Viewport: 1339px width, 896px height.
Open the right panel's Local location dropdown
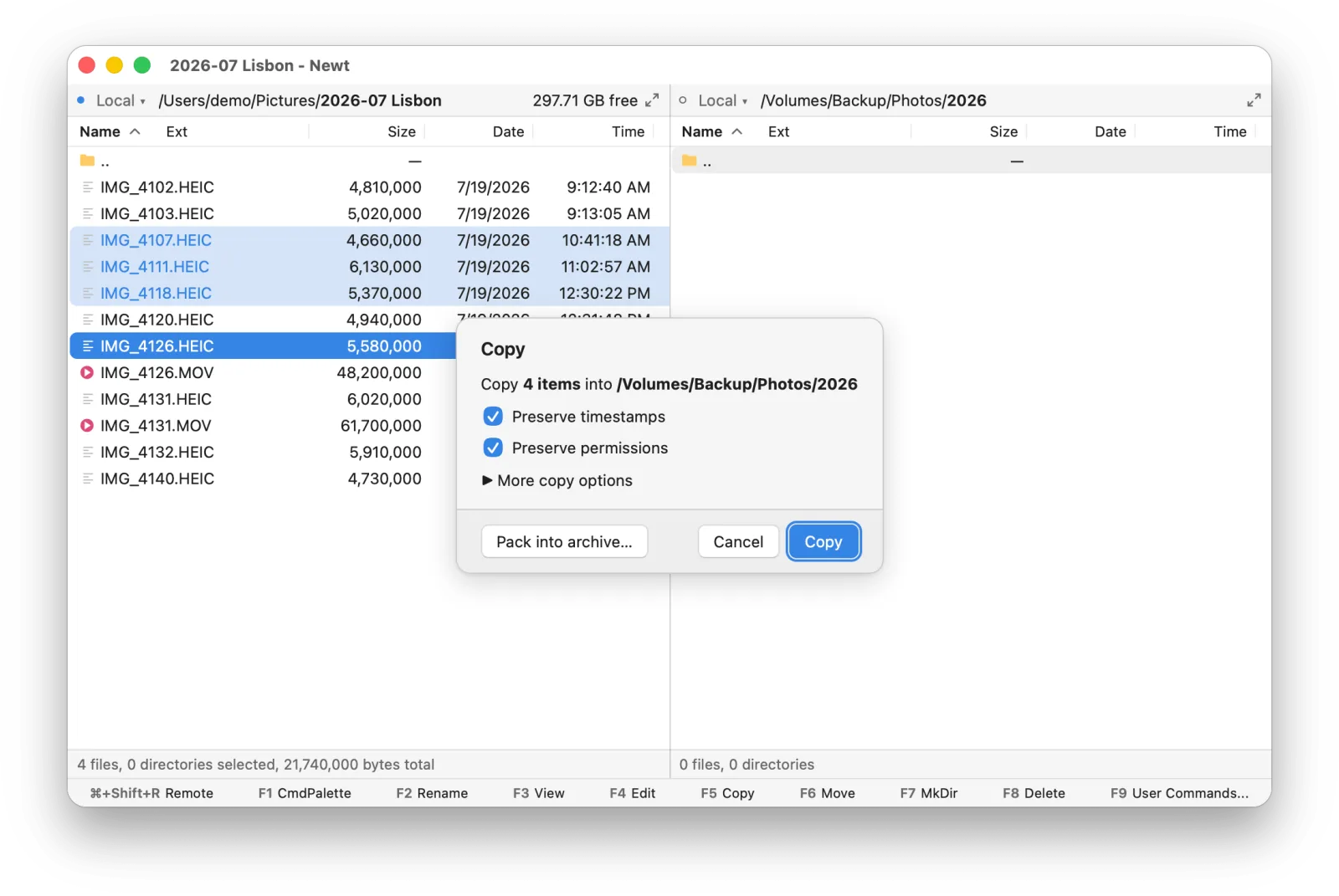pyautogui.click(x=722, y=100)
